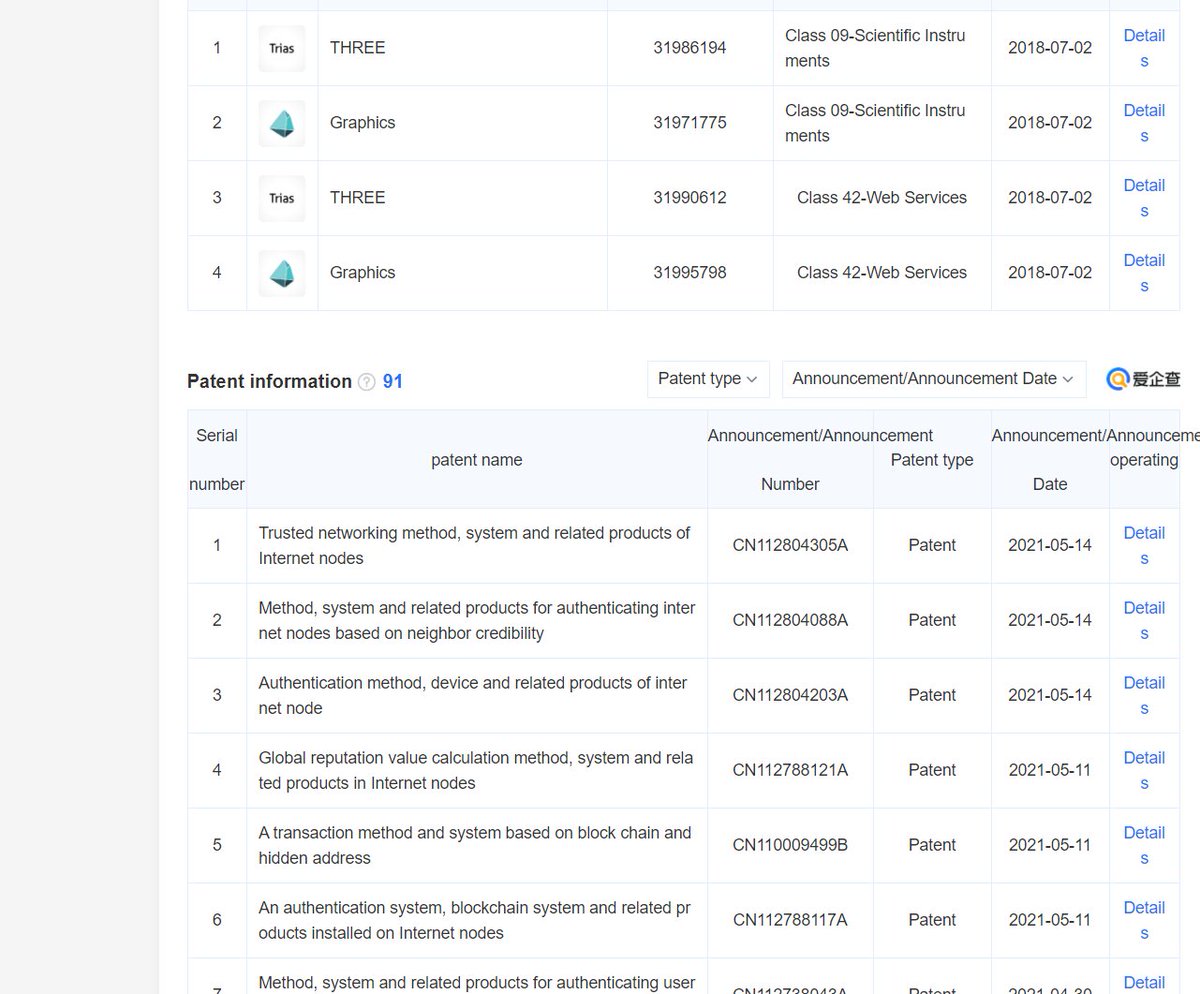Select announcement number CN112788121A
Screen dimensions: 1200x994
coord(790,771)
